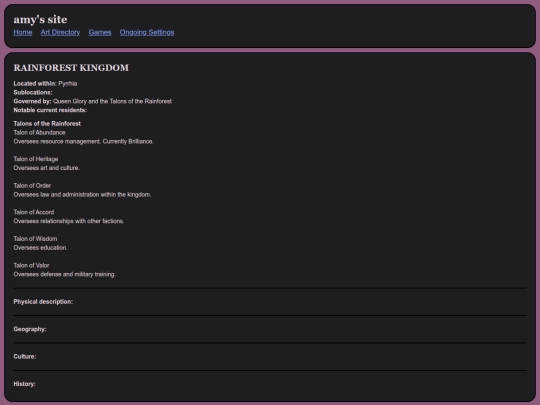This screenshot has height=405, width=540.
Task: Click the Talon of Order entry
Action: point(32,186)
